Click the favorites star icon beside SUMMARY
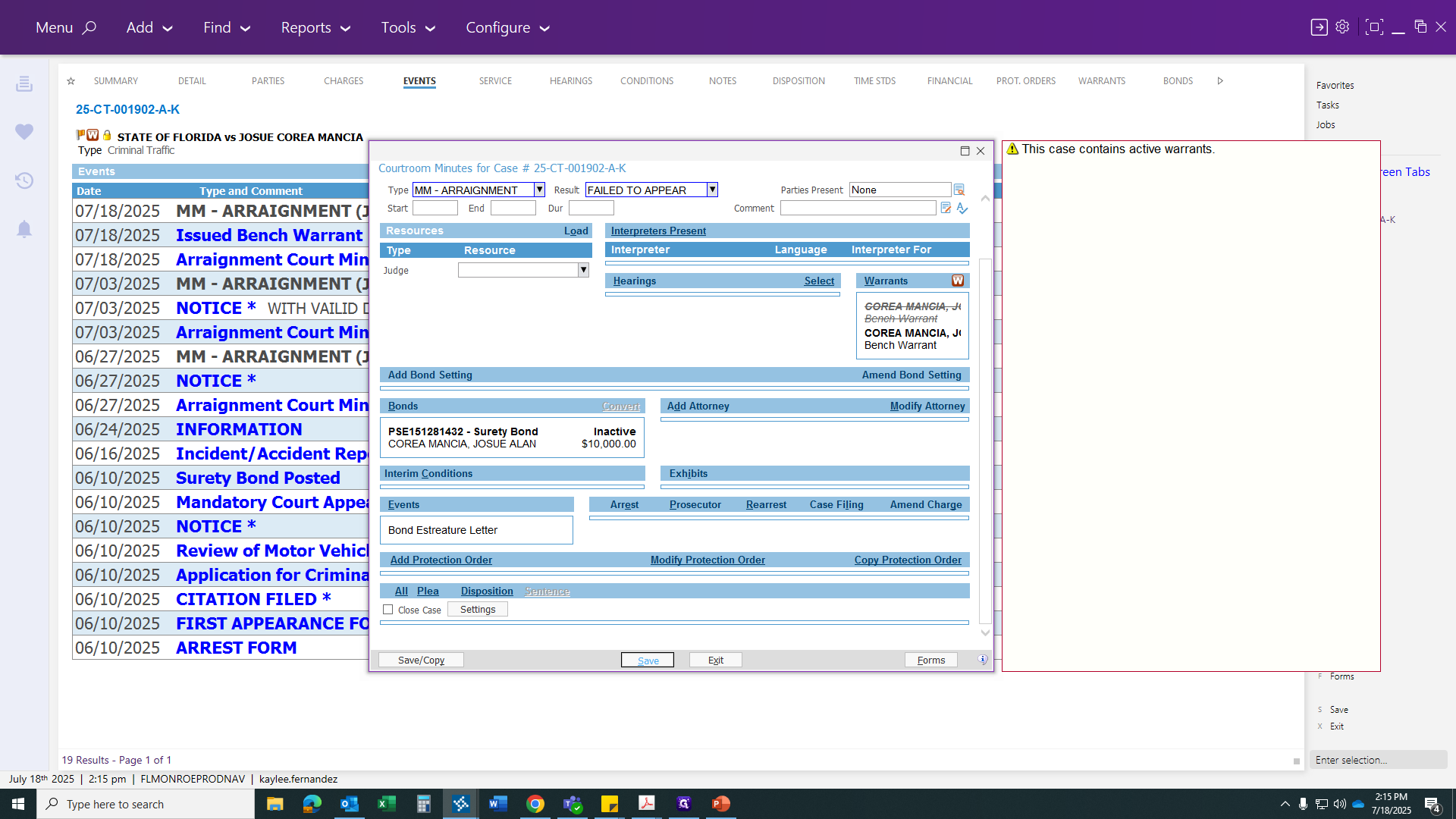1456x819 pixels. pos(71,81)
